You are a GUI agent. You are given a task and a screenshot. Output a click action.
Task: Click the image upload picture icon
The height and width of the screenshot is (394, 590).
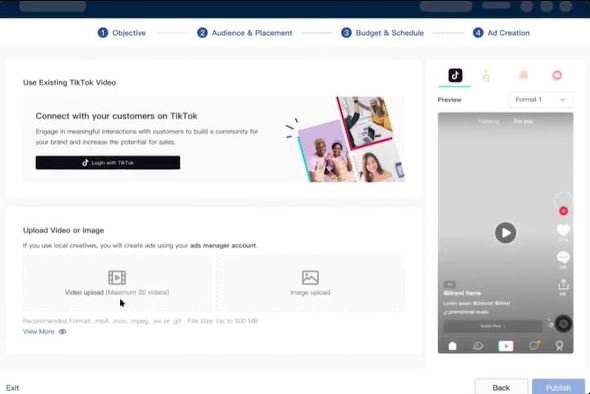click(x=310, y=277)
